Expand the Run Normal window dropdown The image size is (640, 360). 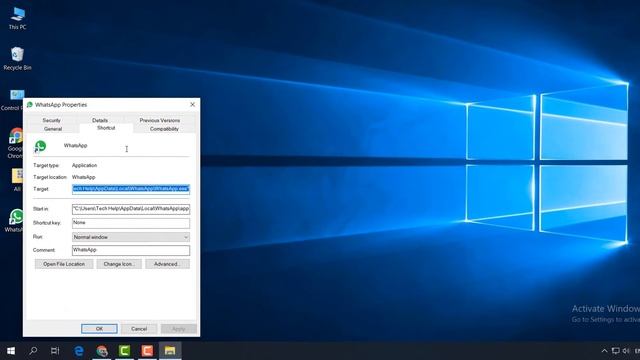click(131, 237)
